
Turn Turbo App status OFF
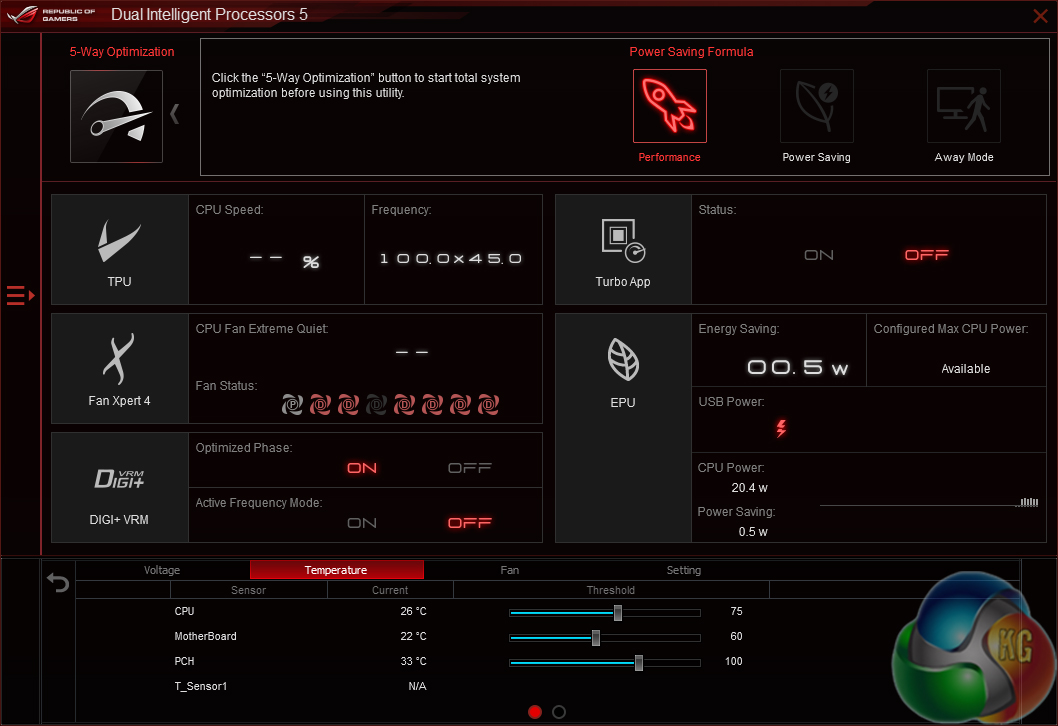coord(926,254)
